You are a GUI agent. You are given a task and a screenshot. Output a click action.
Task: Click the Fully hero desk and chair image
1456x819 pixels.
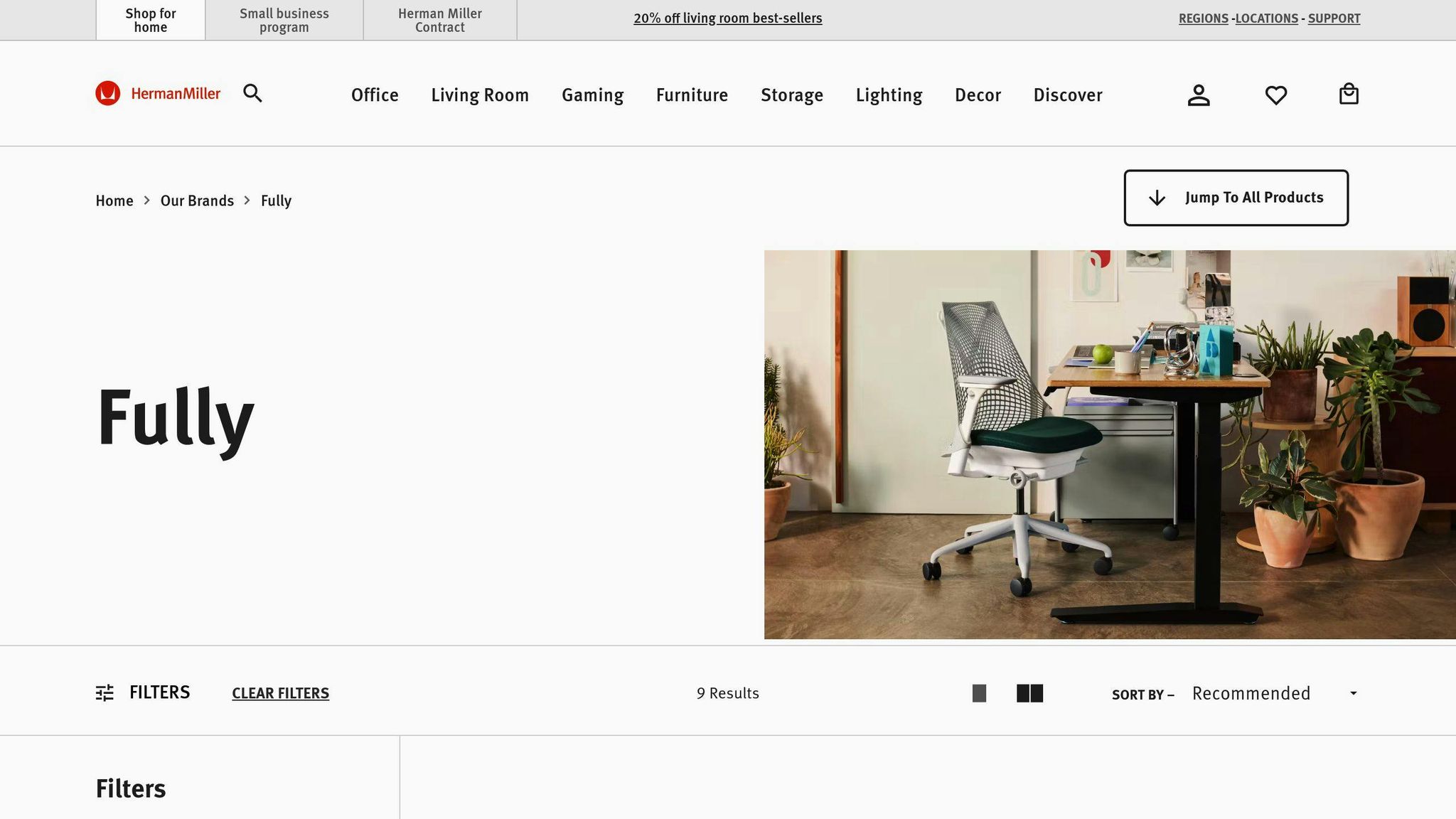click(1110, 444)
